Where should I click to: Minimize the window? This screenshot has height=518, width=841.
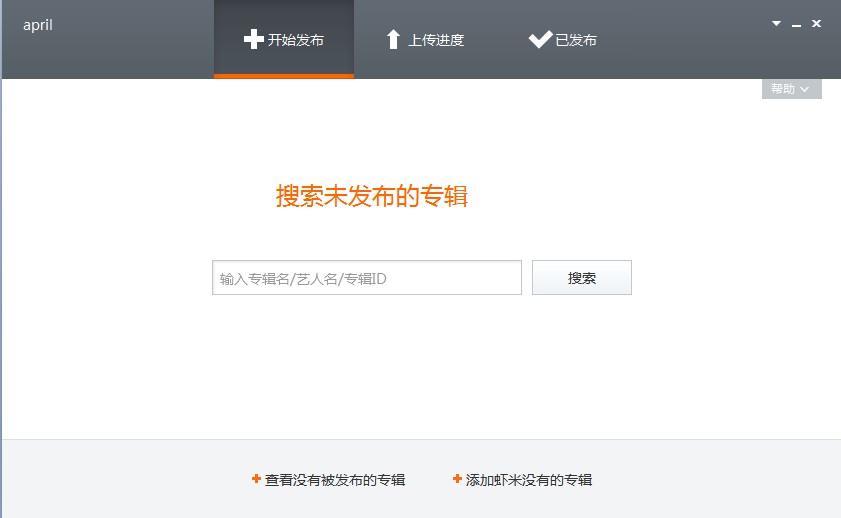[x=796, y=25]
